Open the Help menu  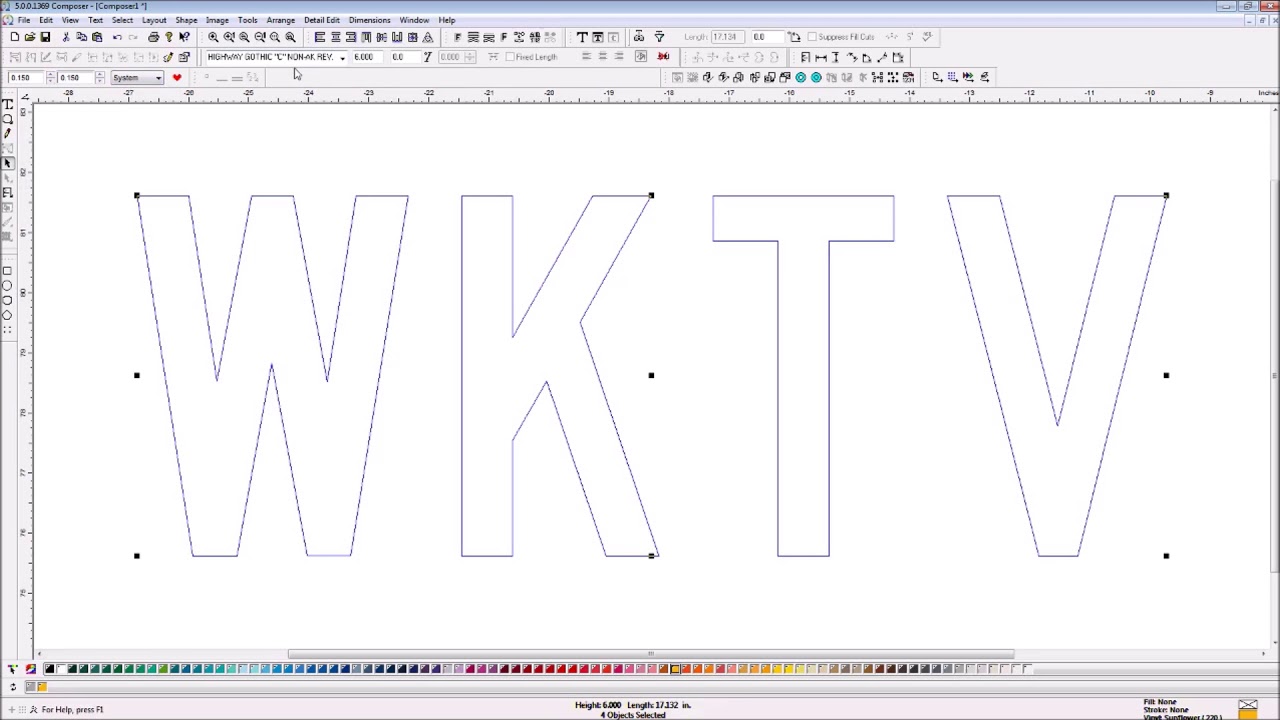(x=446, y=20)
